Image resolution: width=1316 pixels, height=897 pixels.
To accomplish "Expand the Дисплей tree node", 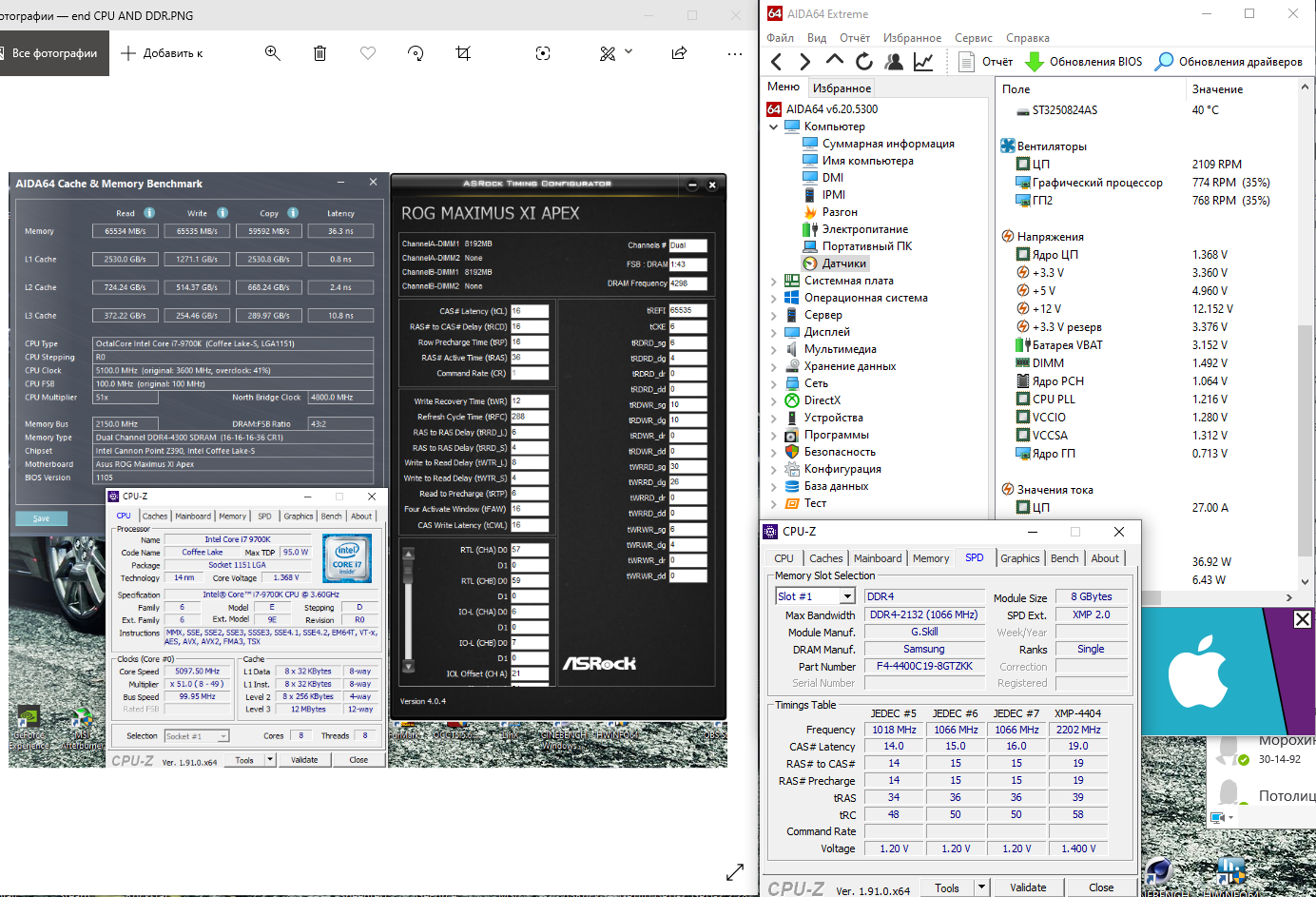I will click(x=773, y=332).
